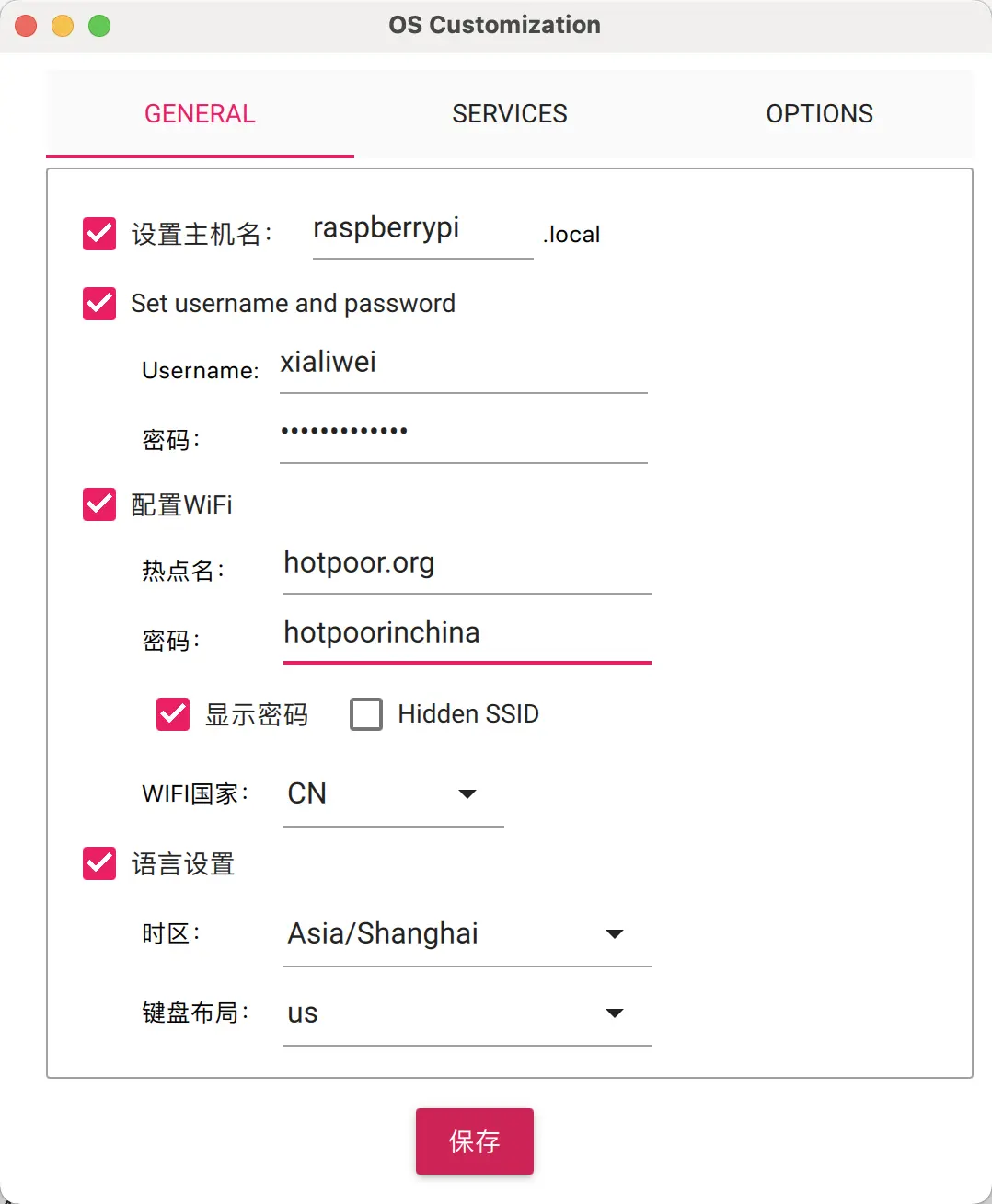The height and width of the screenshot is (1204, 992).
Task: Select the hotpoor.org hotspot name field
Action: (x=466, y=563)
